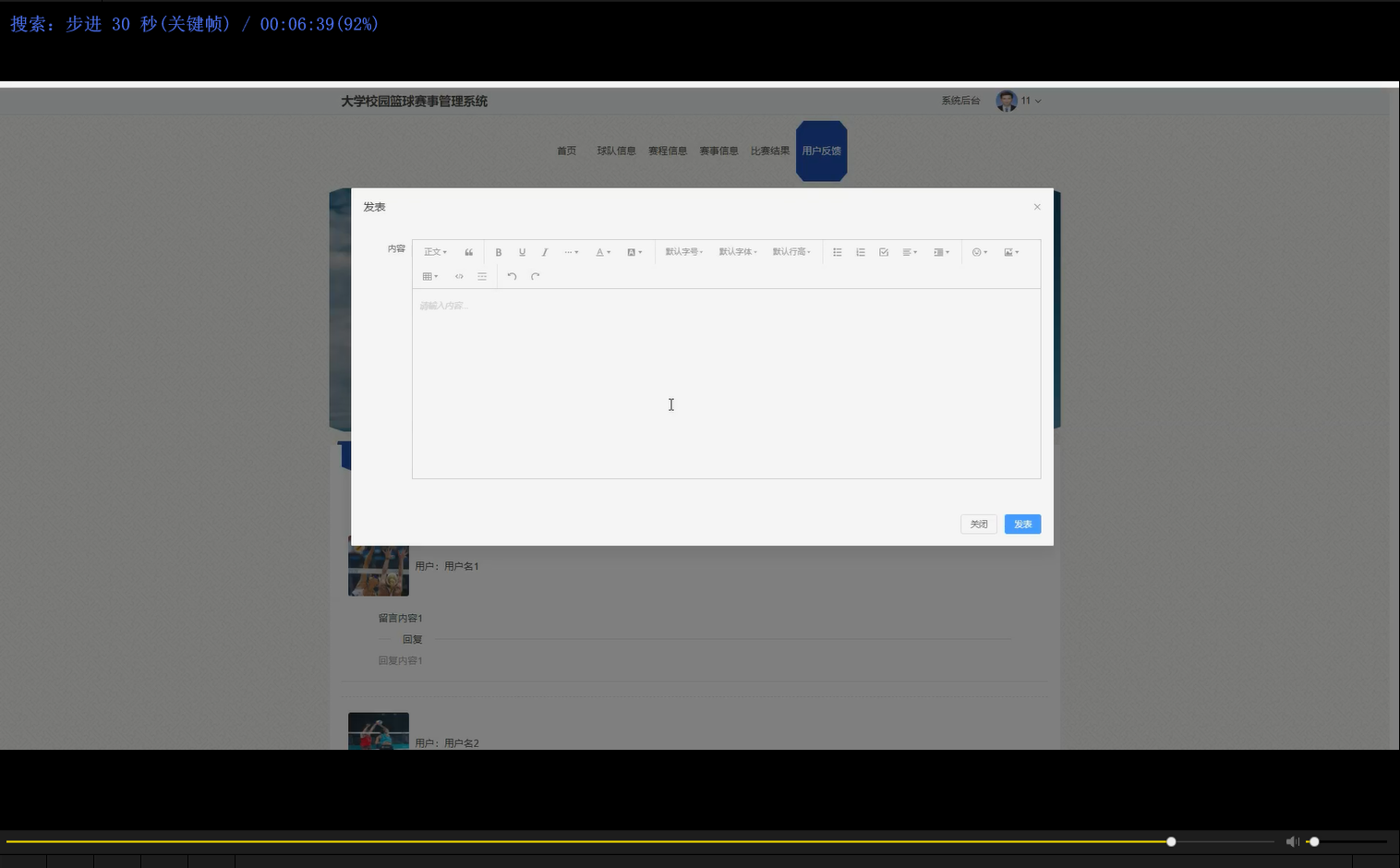This screenshot has height=868, width=1400.
Task: Click the text 用户：用户名2
Action: pos(447,742)
